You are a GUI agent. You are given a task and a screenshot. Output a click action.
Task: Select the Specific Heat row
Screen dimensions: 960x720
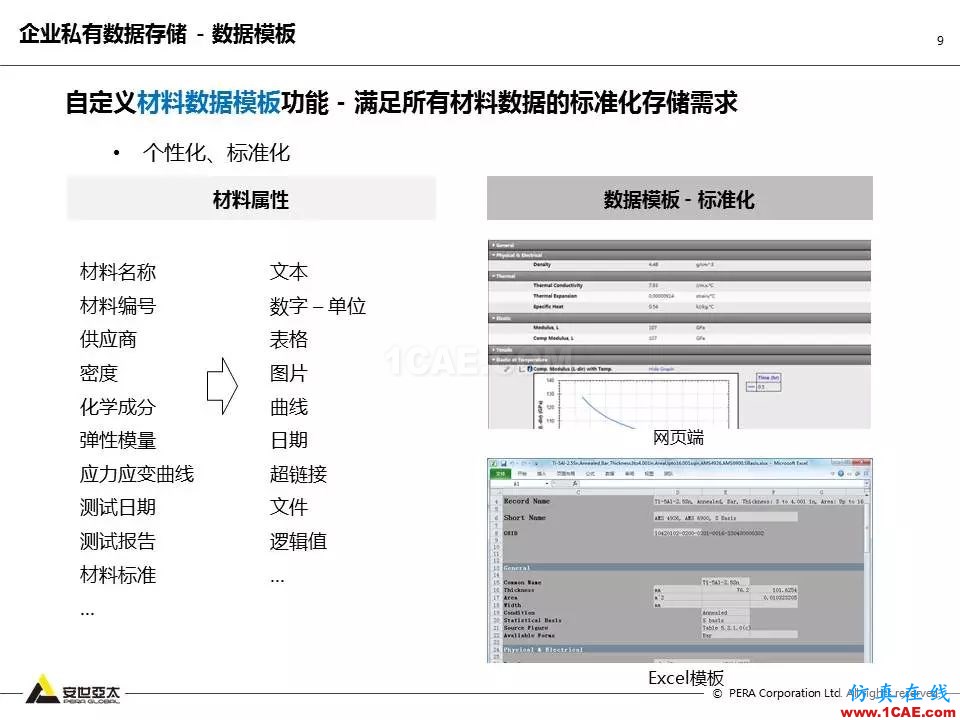[x=679, y=307]
